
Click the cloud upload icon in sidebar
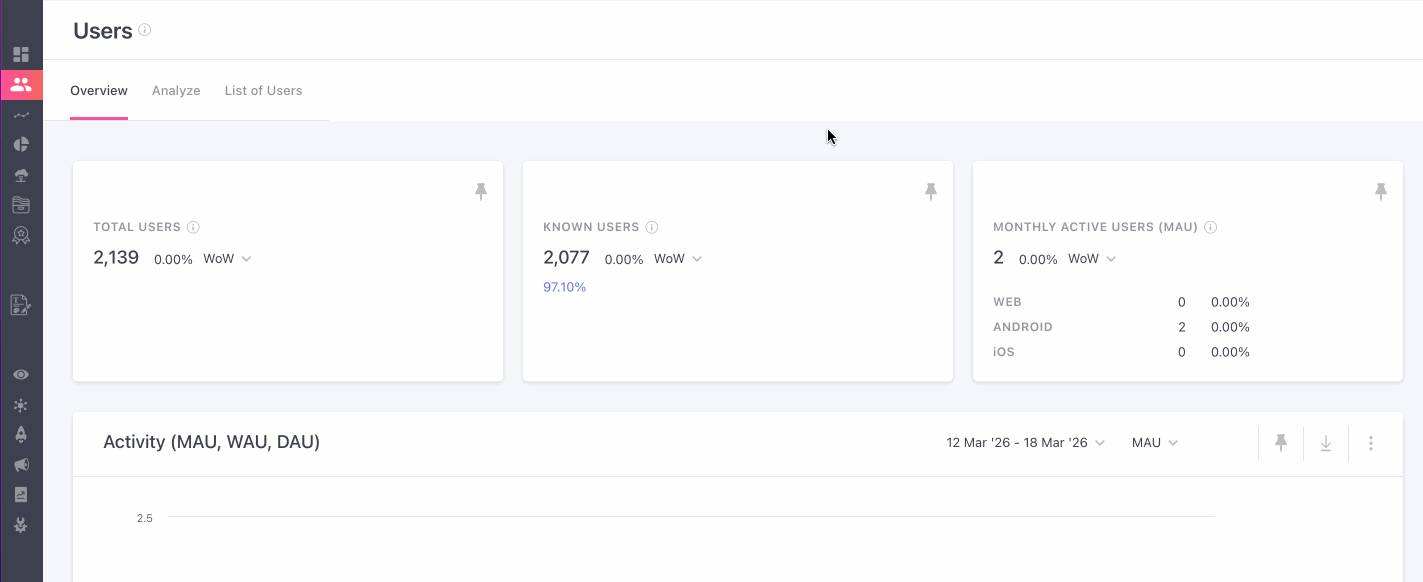[x=21, y=175]
